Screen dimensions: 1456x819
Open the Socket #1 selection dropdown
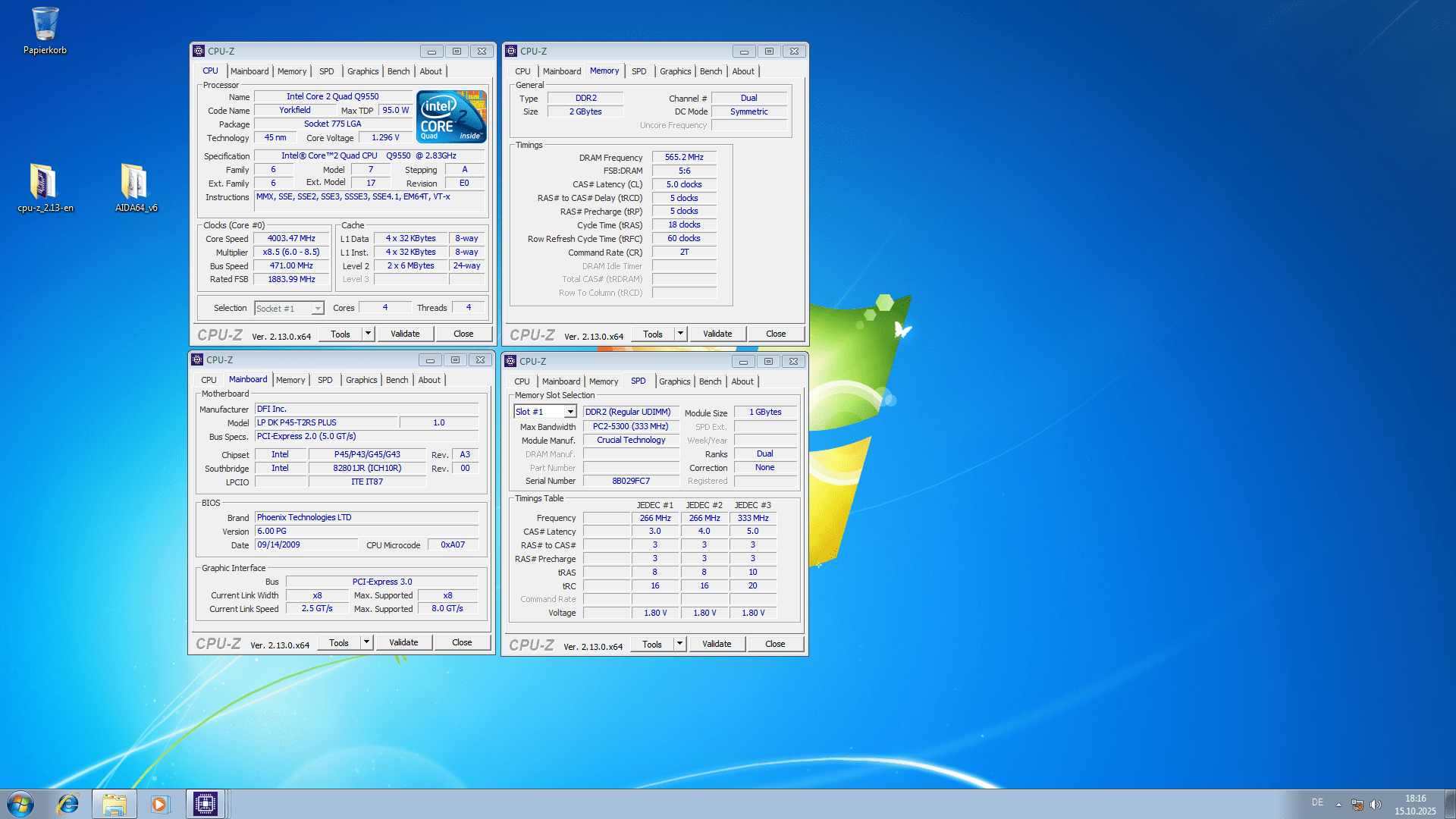[318, 309]
